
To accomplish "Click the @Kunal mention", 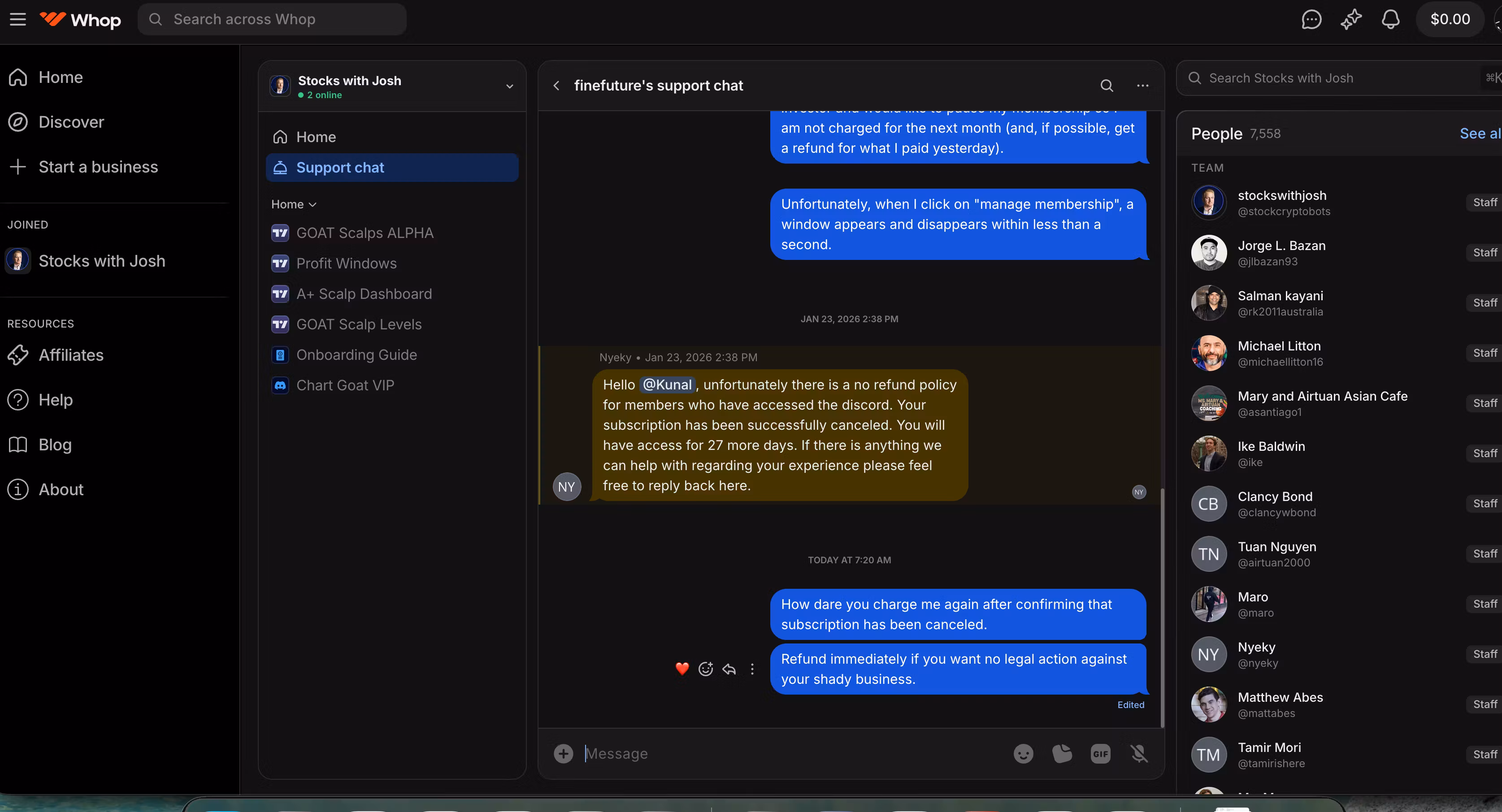I will tap(668, 385).
